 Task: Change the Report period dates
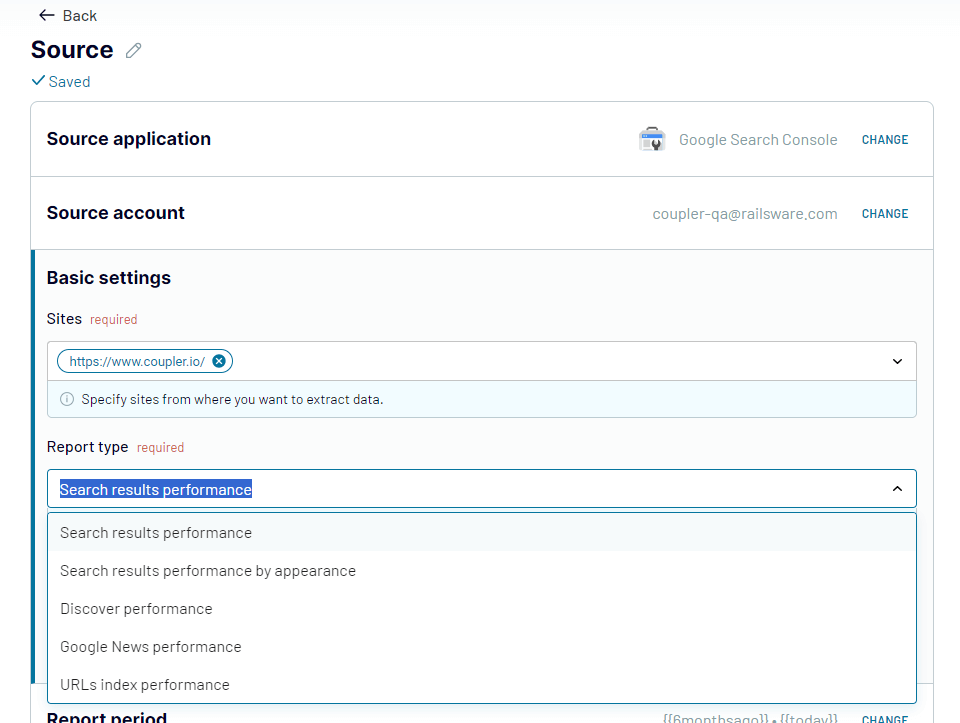pos(884,717)
